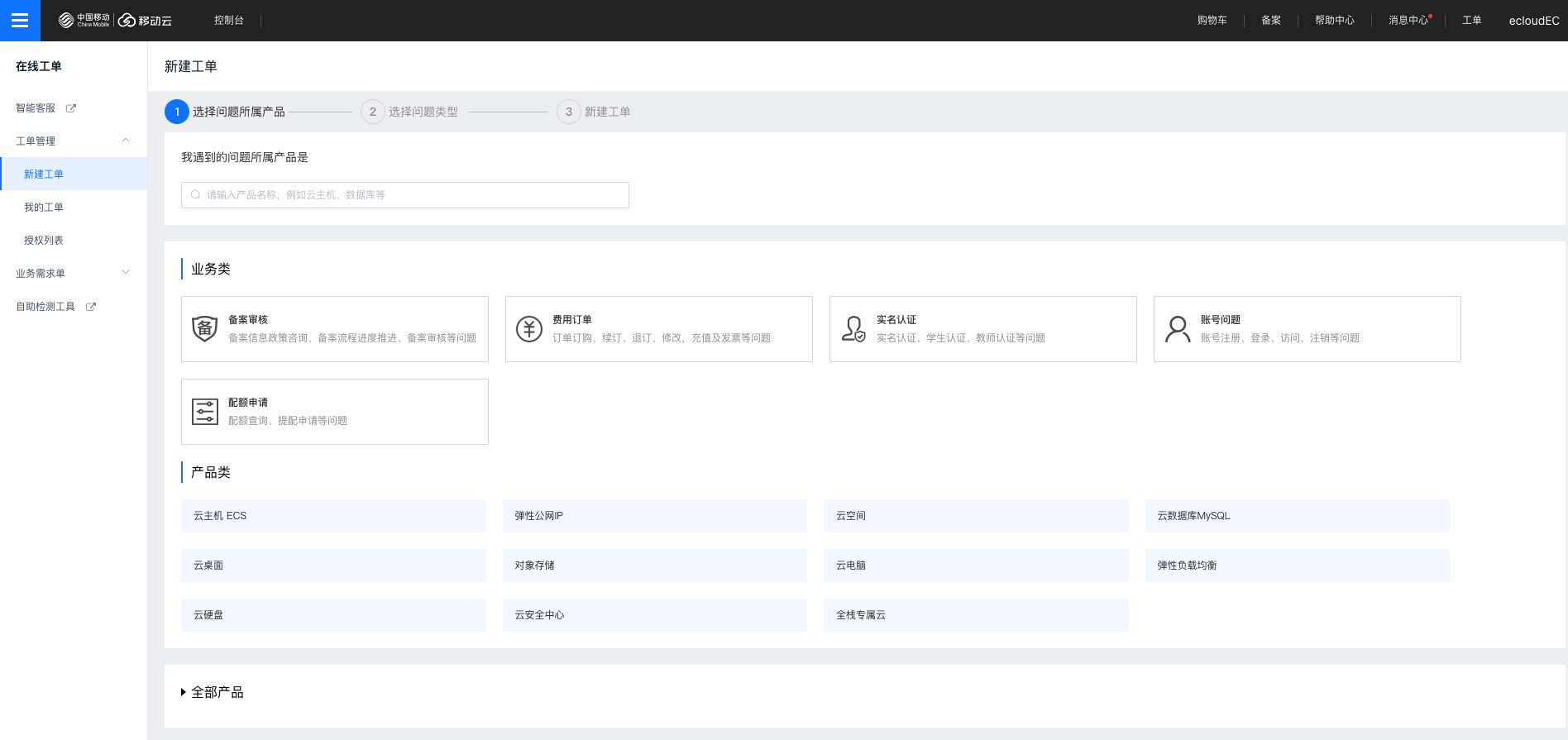
Task: Click the 在线工单 sidebar heading
Action: pos(39,66)
